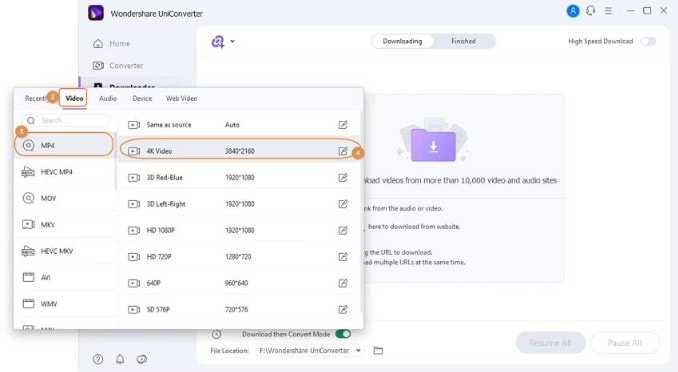678x372 pixels.
Task: Click the AVI format icon
Action: tap(28, 277)
